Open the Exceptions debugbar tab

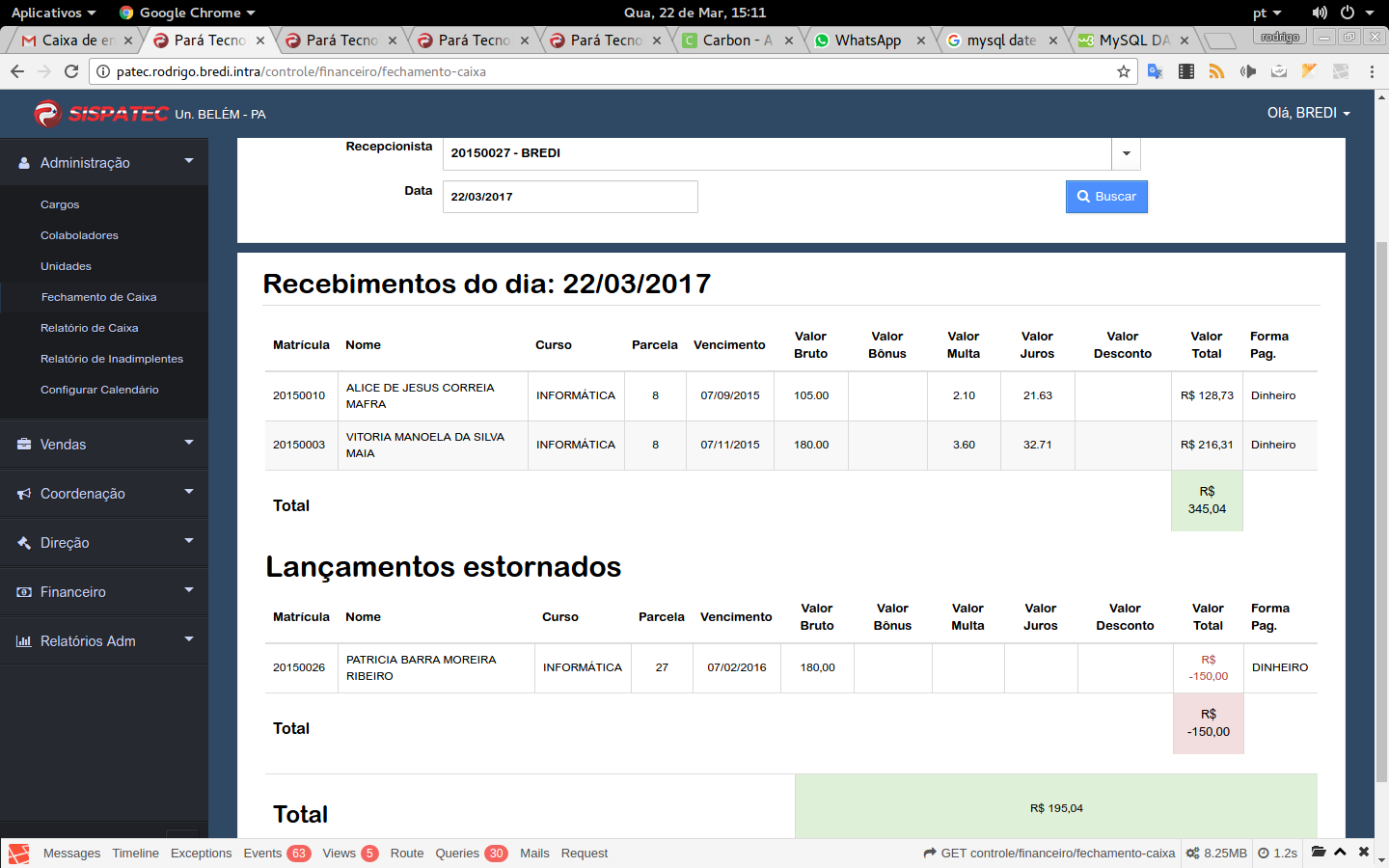201,854
